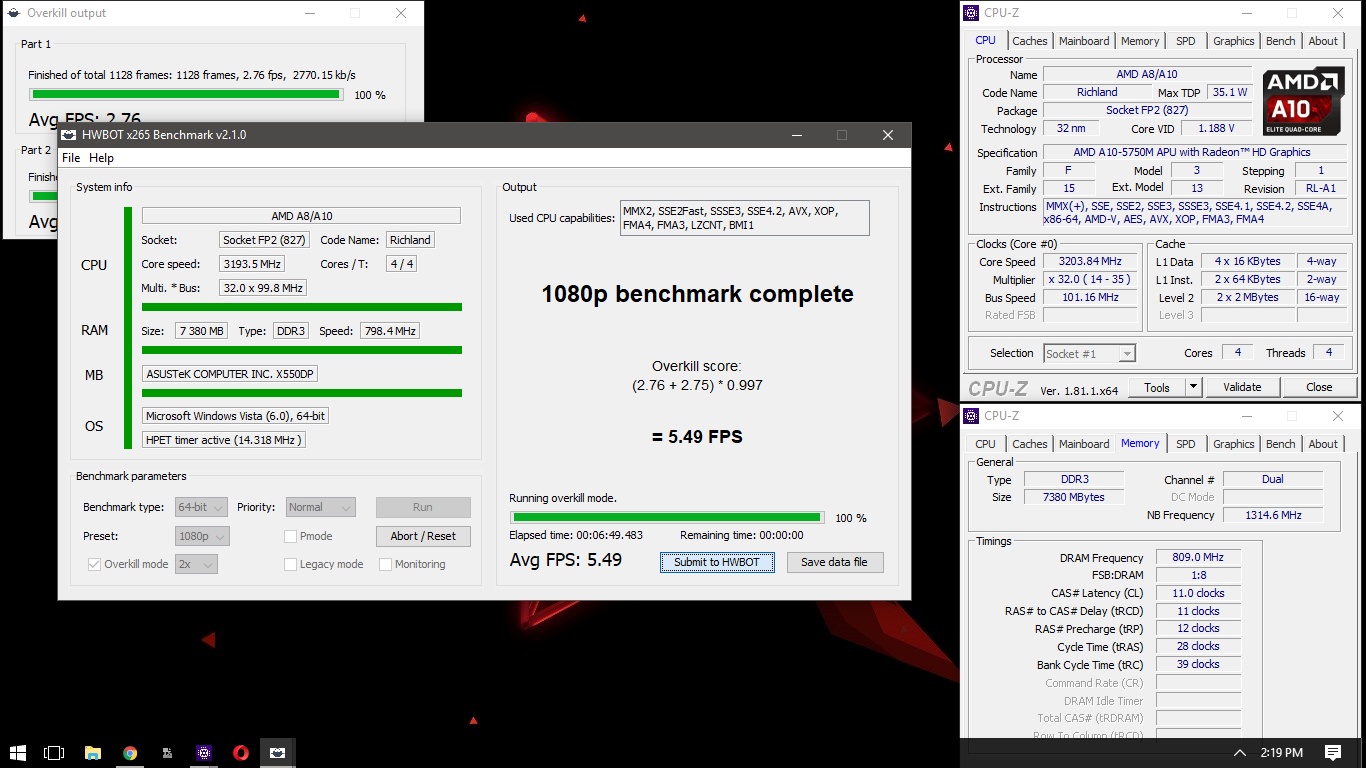Click the Abort / Reset button
This screenshot has height=768, width=1366.
pos(423,536)
